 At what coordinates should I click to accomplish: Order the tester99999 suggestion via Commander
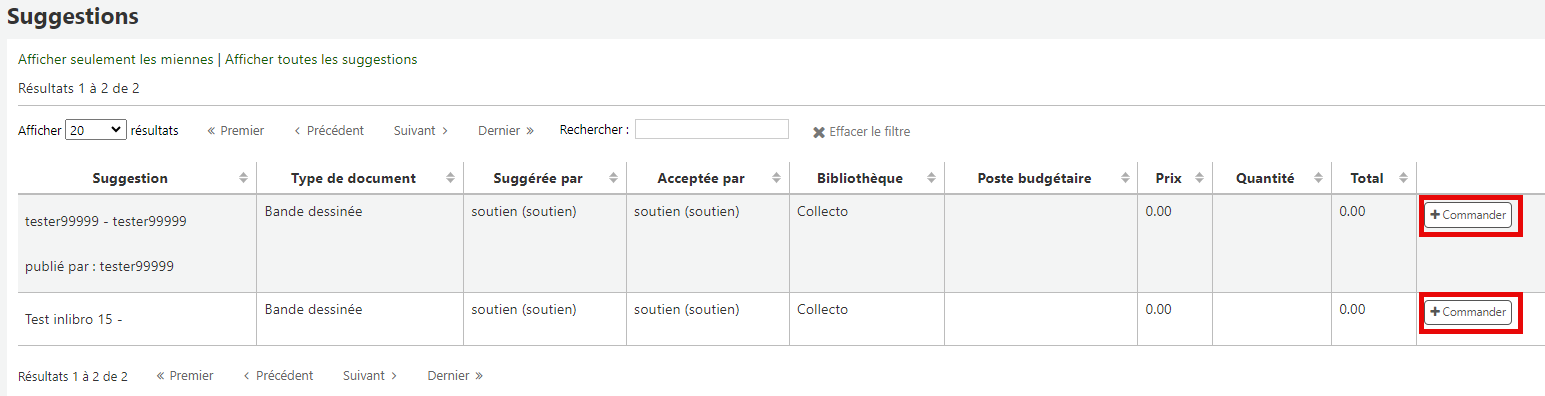coord(1468,215)
